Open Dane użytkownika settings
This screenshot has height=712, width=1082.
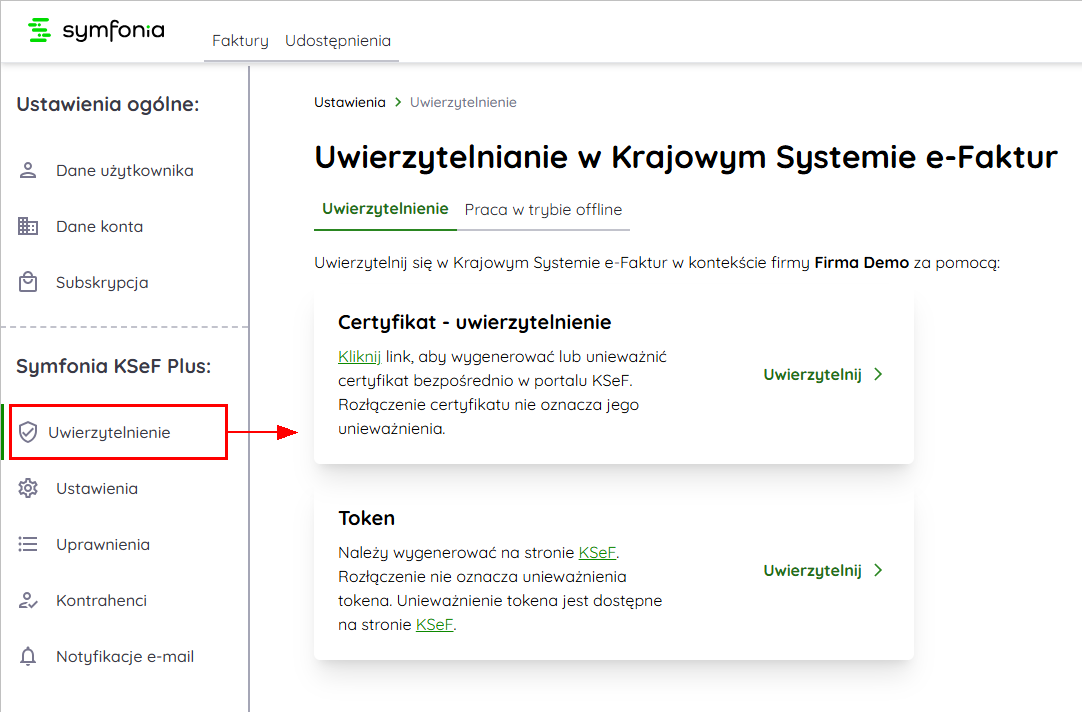[x=125, y=170]
